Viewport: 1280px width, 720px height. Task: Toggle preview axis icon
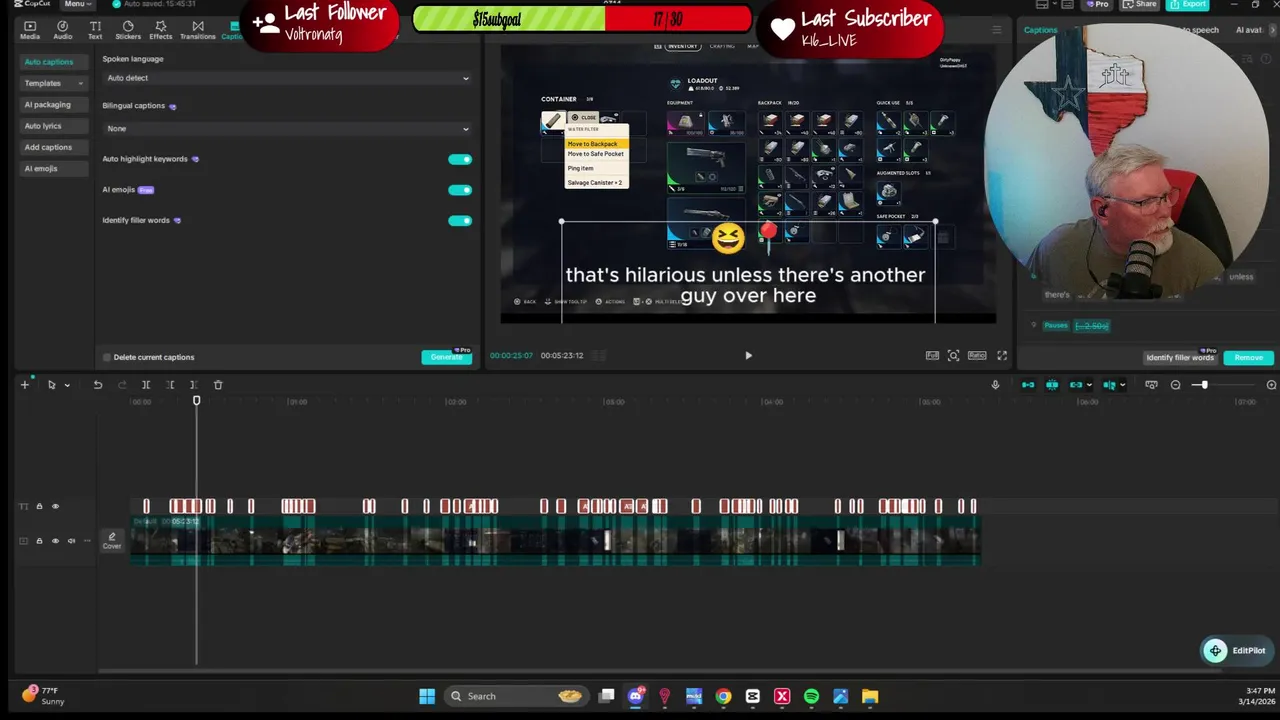coord(1109,385)
